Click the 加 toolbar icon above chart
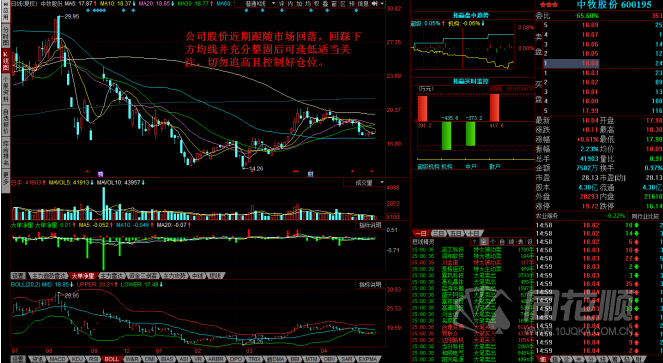The width and height of the screenshot is (663, 363). (299, 3)
